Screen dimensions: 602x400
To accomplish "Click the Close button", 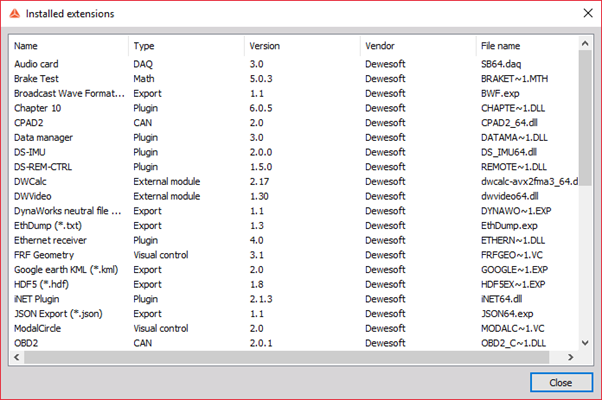I will pos(561,382).
